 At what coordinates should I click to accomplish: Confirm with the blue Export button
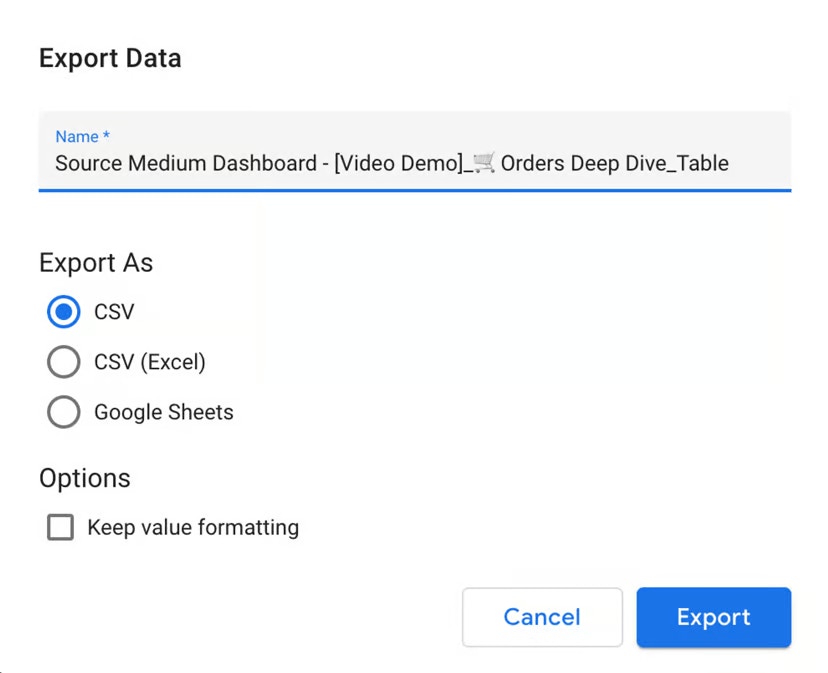(713, 617)
